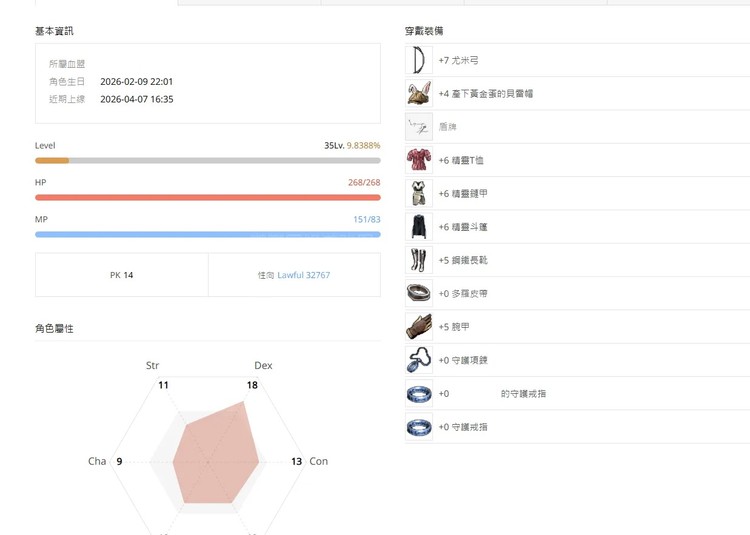Click the last 守護戒指 ring icon
This screenshot has height=535, width=750.
click(x=419, y=427)
